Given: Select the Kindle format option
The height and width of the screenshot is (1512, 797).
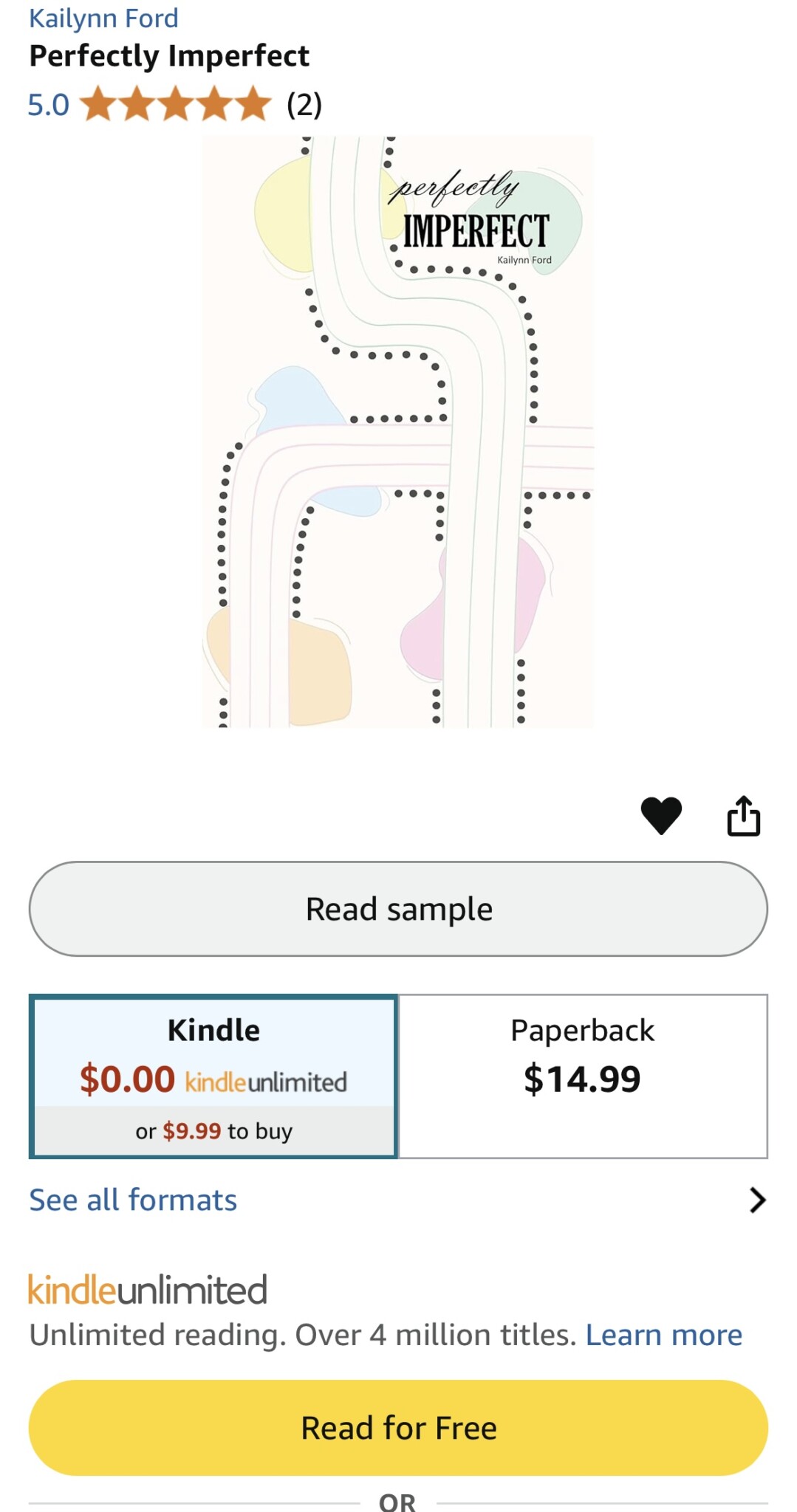Looking at the screenshot, I should 213,1030.
